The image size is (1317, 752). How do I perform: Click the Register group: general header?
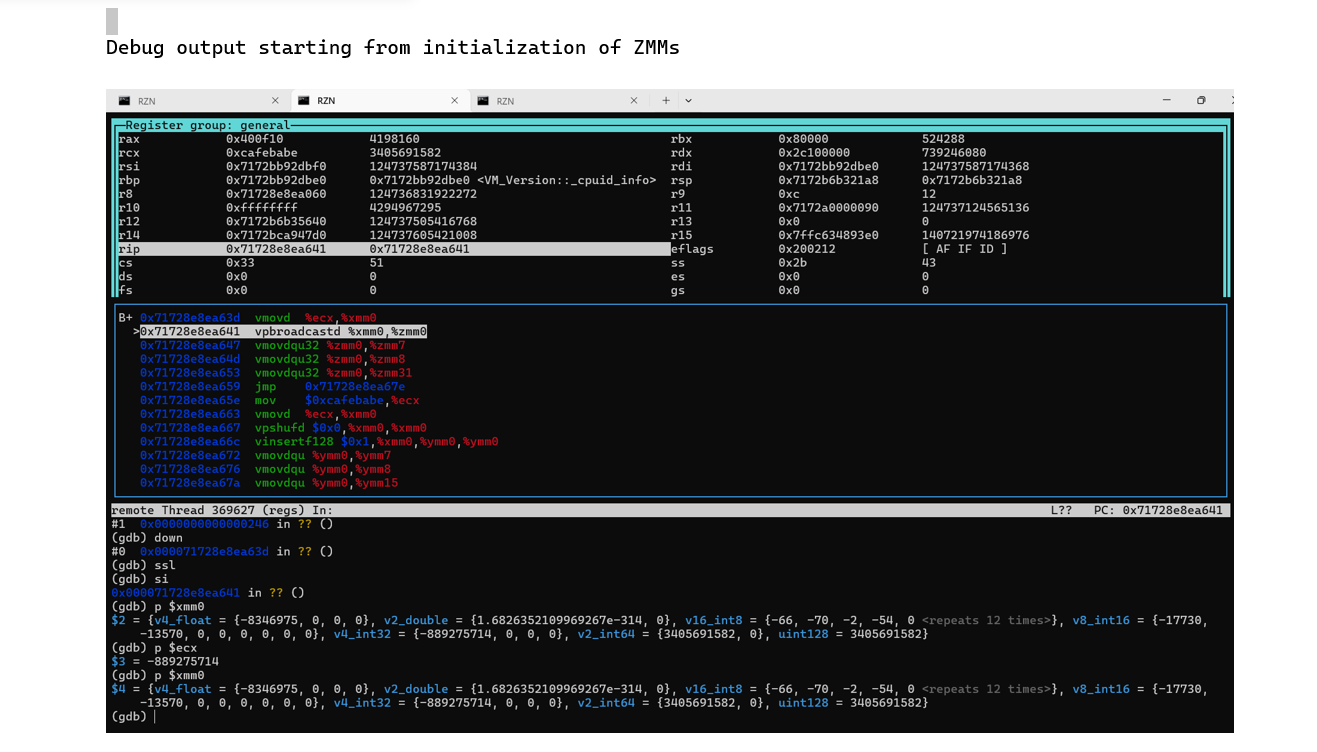(207, 125)
